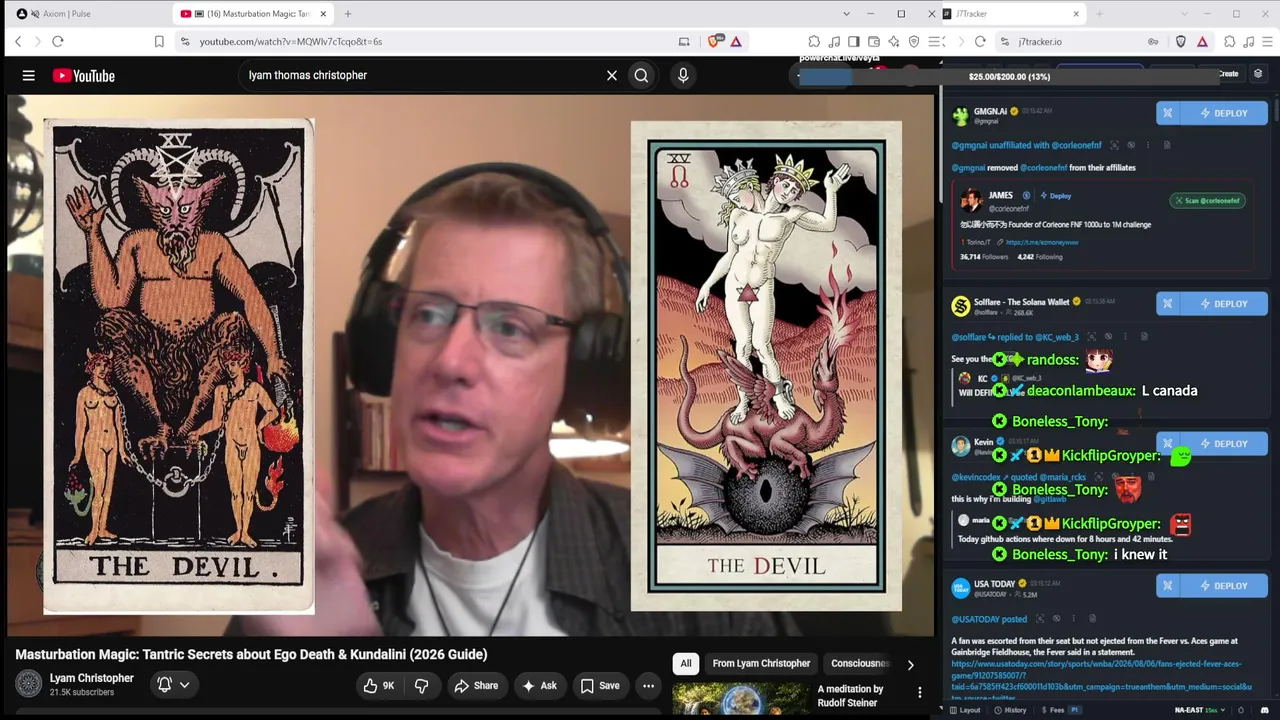Select the All filter chip
The width and height of the screenshot is (1280, 720).
point(686,663)
